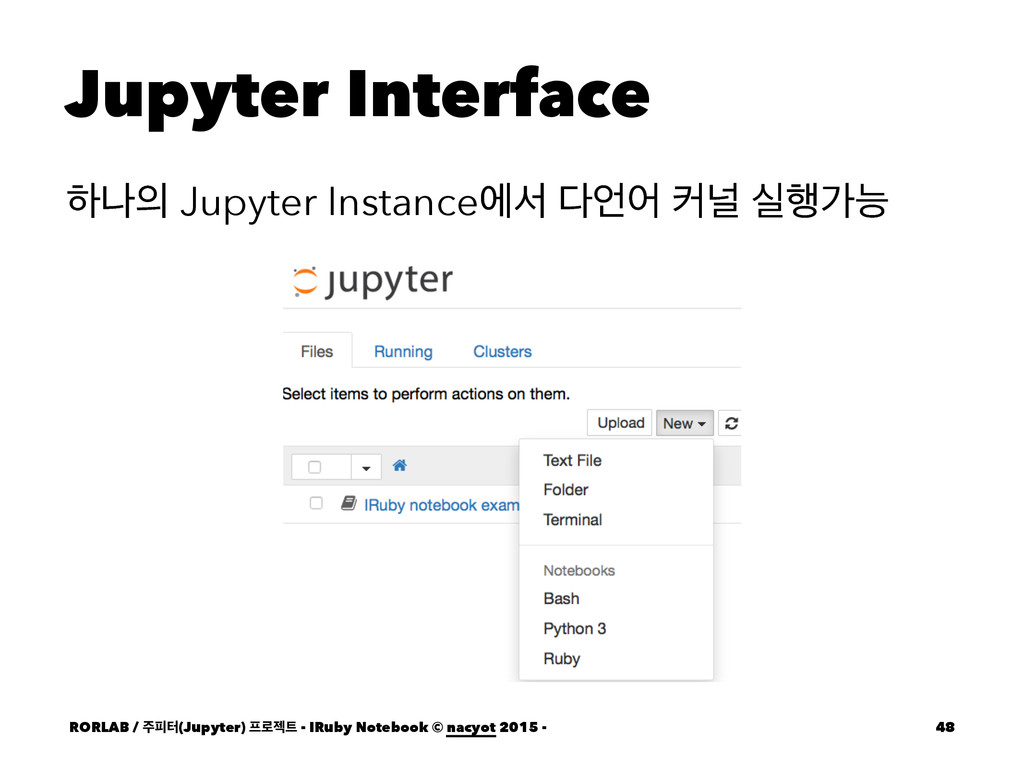The image size is (1024, 768).
Task: Create a Ruby notebook
Action: [x=562, y=659]
